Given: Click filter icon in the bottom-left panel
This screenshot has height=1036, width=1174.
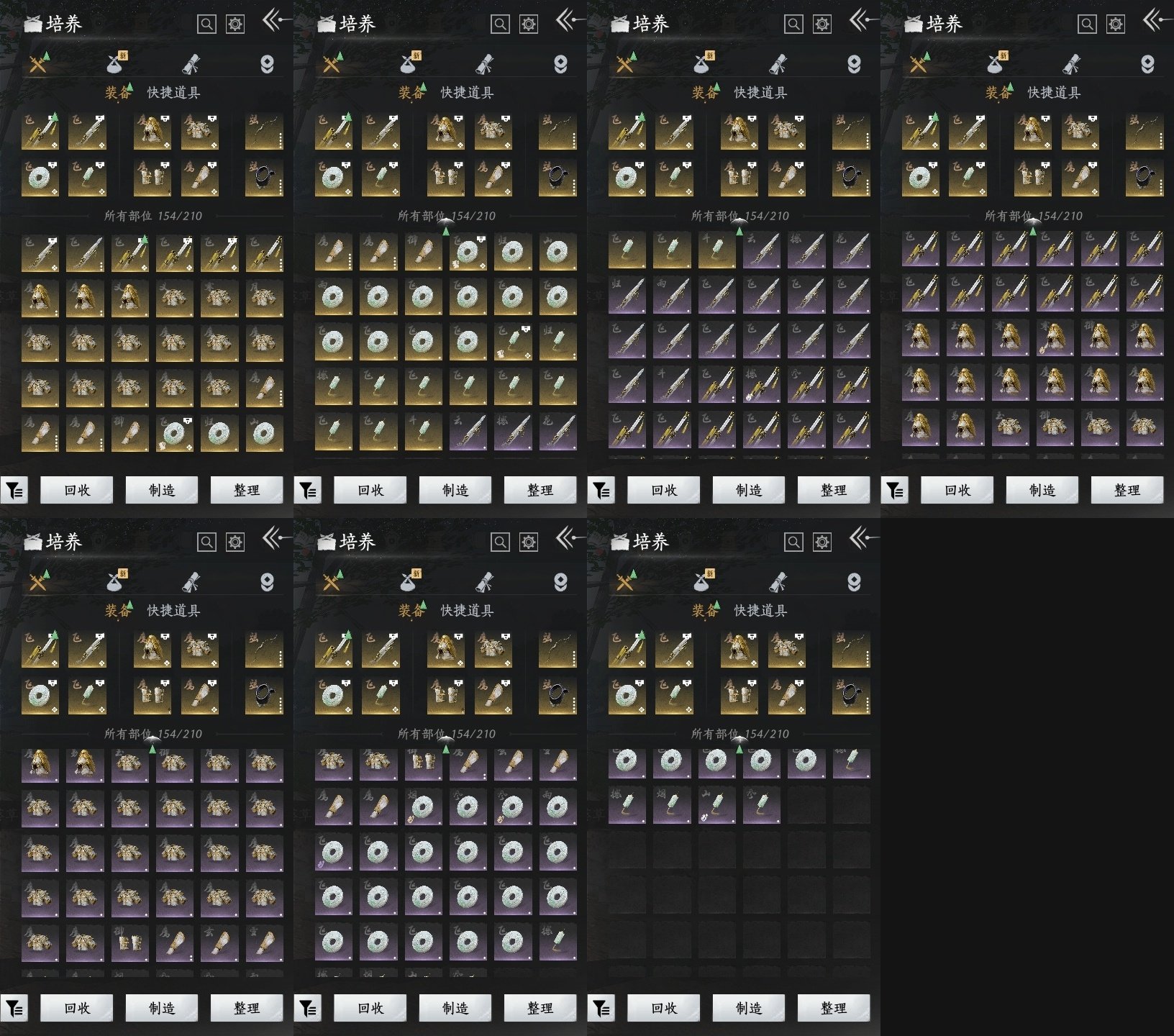Looking at the screenshot, I should (x=14, y=1009).
